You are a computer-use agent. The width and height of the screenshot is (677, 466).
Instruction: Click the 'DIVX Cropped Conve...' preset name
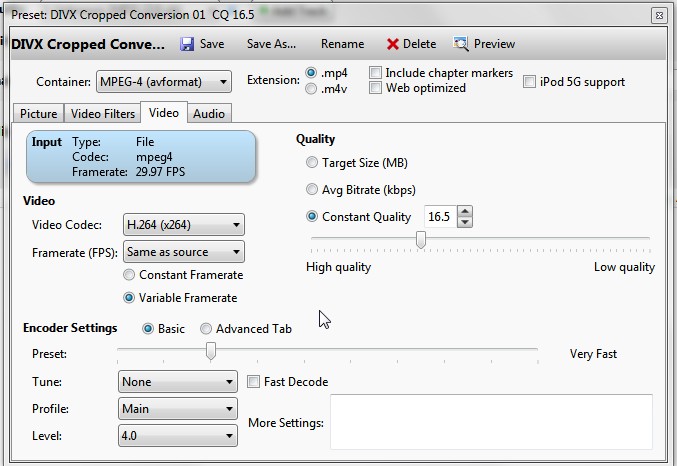88,44
